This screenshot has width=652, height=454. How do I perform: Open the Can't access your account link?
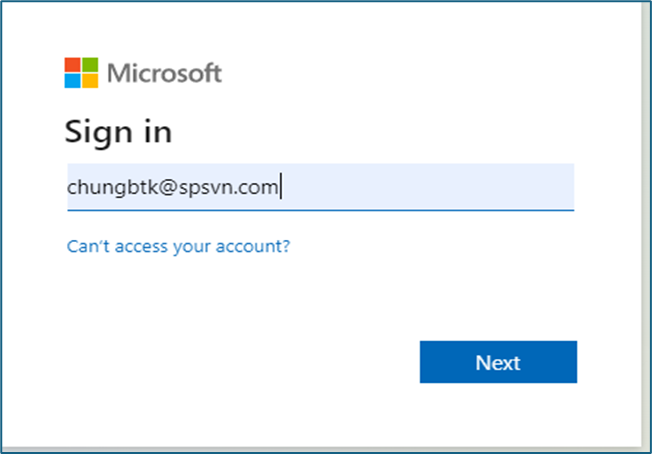[x=178, y=245]
